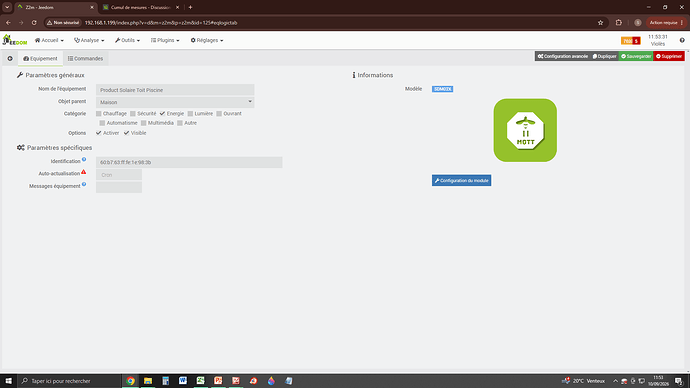Open the weather widget showing 20°C Venteux
Screen dimensions: 690x388
click(584, 381)
